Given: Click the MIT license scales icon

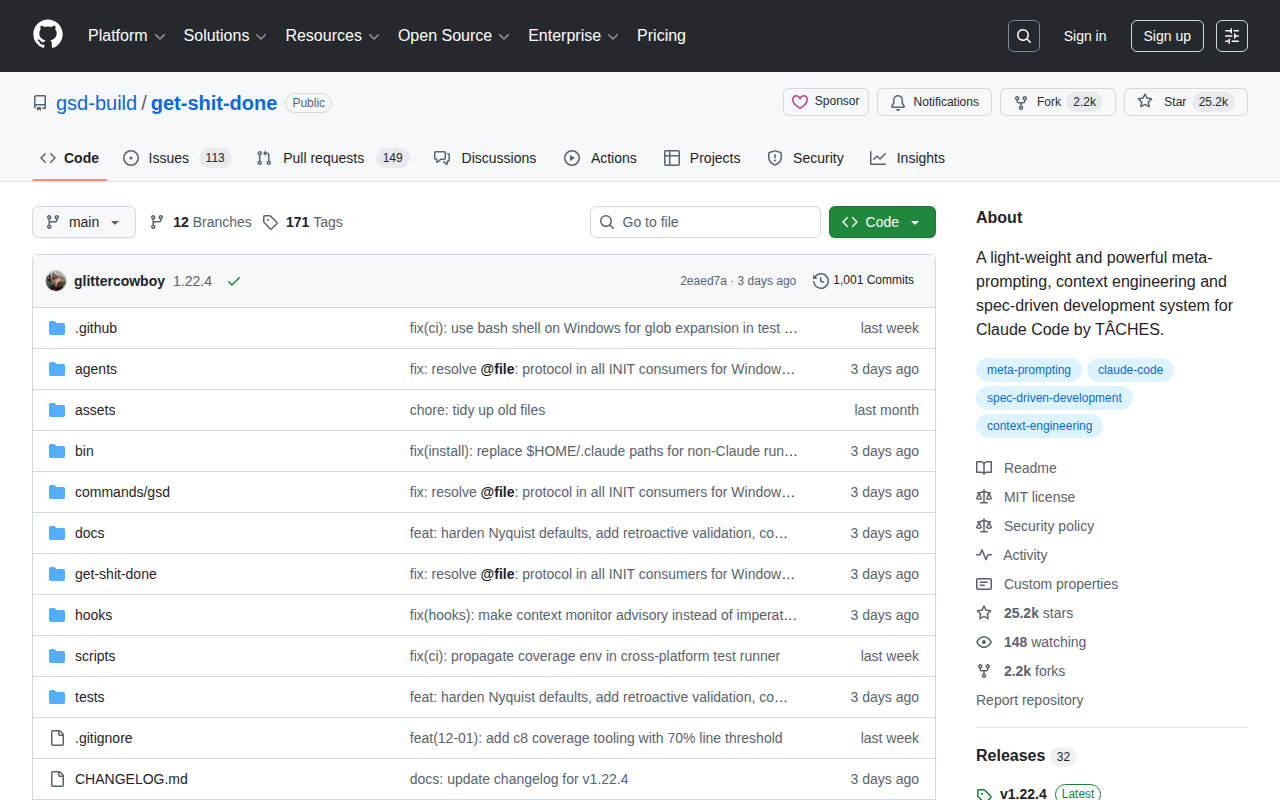Looking at the screenshot, I should 984,496.
